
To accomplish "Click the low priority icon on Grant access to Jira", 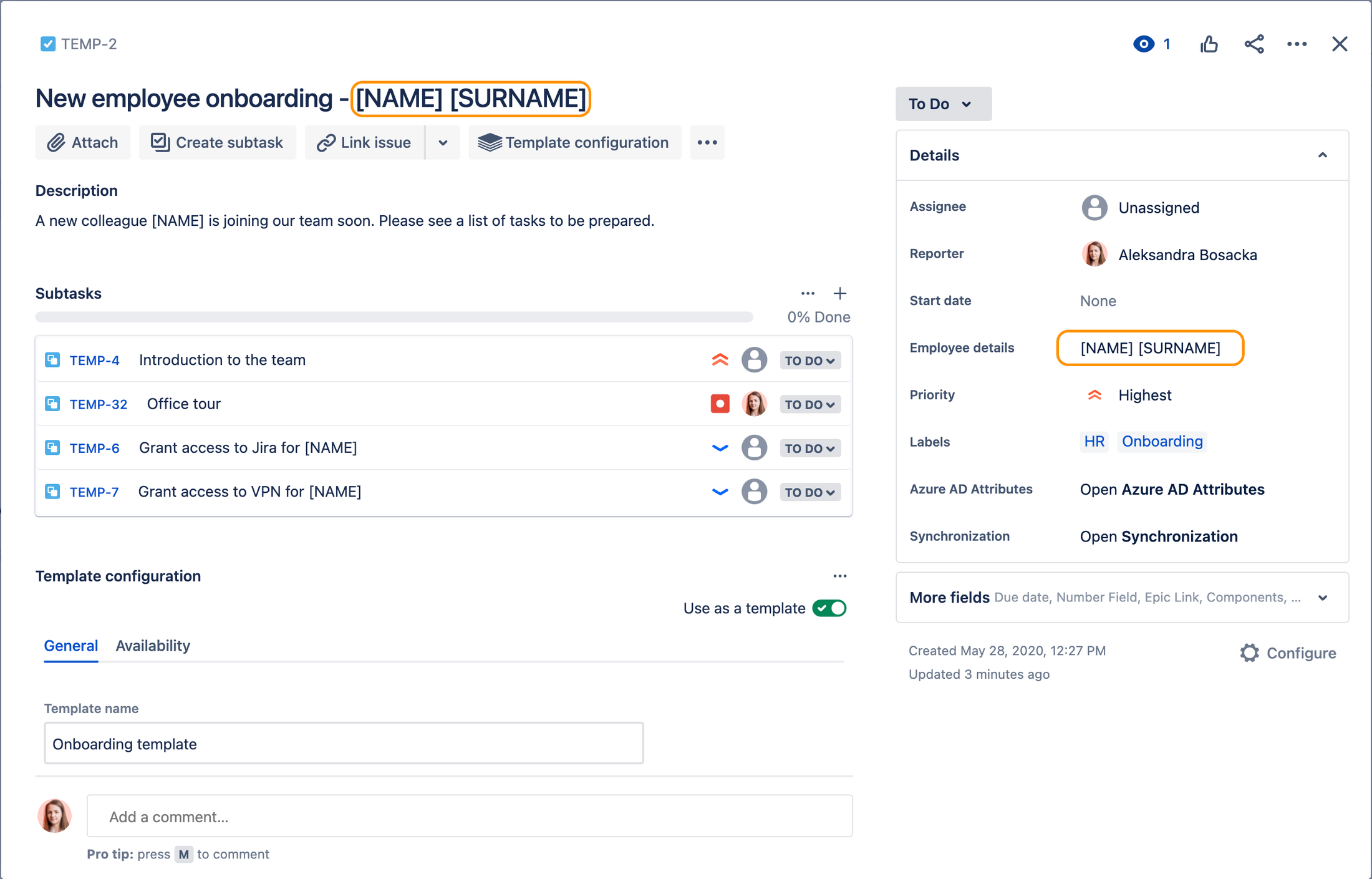I will pos(720,448).
